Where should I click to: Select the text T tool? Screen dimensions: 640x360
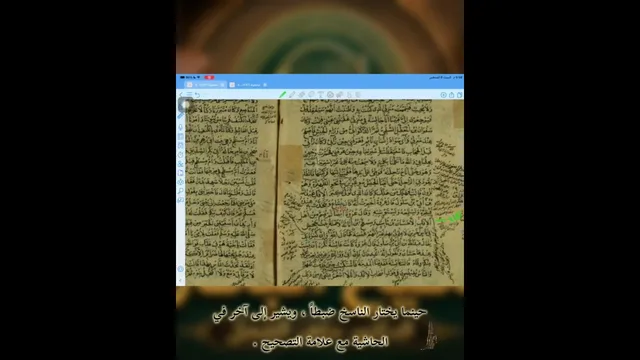(321, 95)
